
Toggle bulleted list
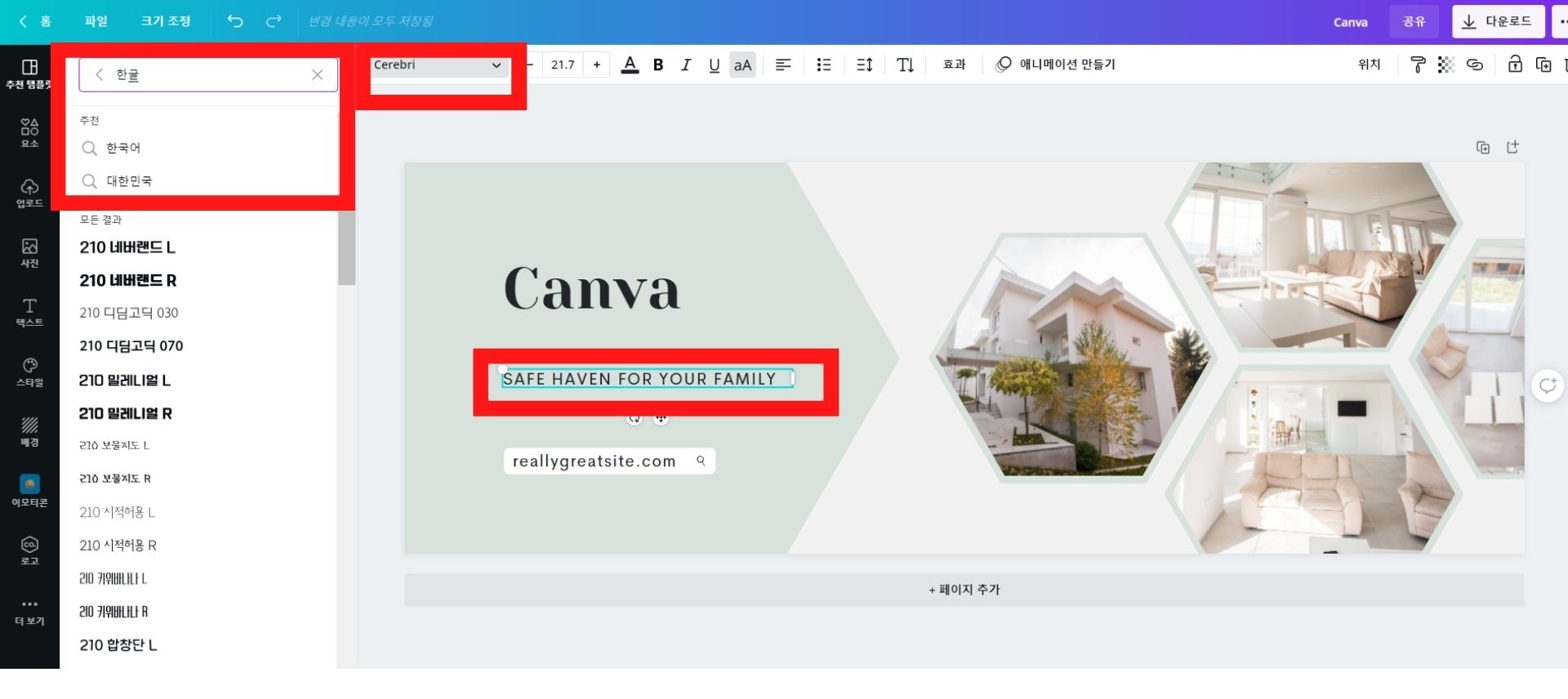(x=824, y=65)
